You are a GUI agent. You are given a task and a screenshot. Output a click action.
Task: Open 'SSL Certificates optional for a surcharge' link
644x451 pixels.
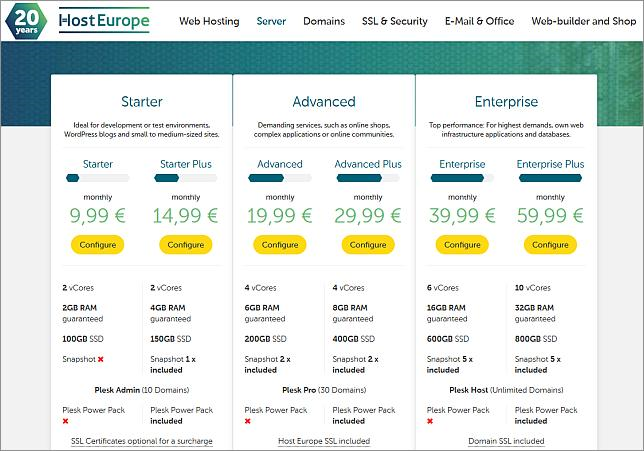pyautogui.click(x=142, y=441)
